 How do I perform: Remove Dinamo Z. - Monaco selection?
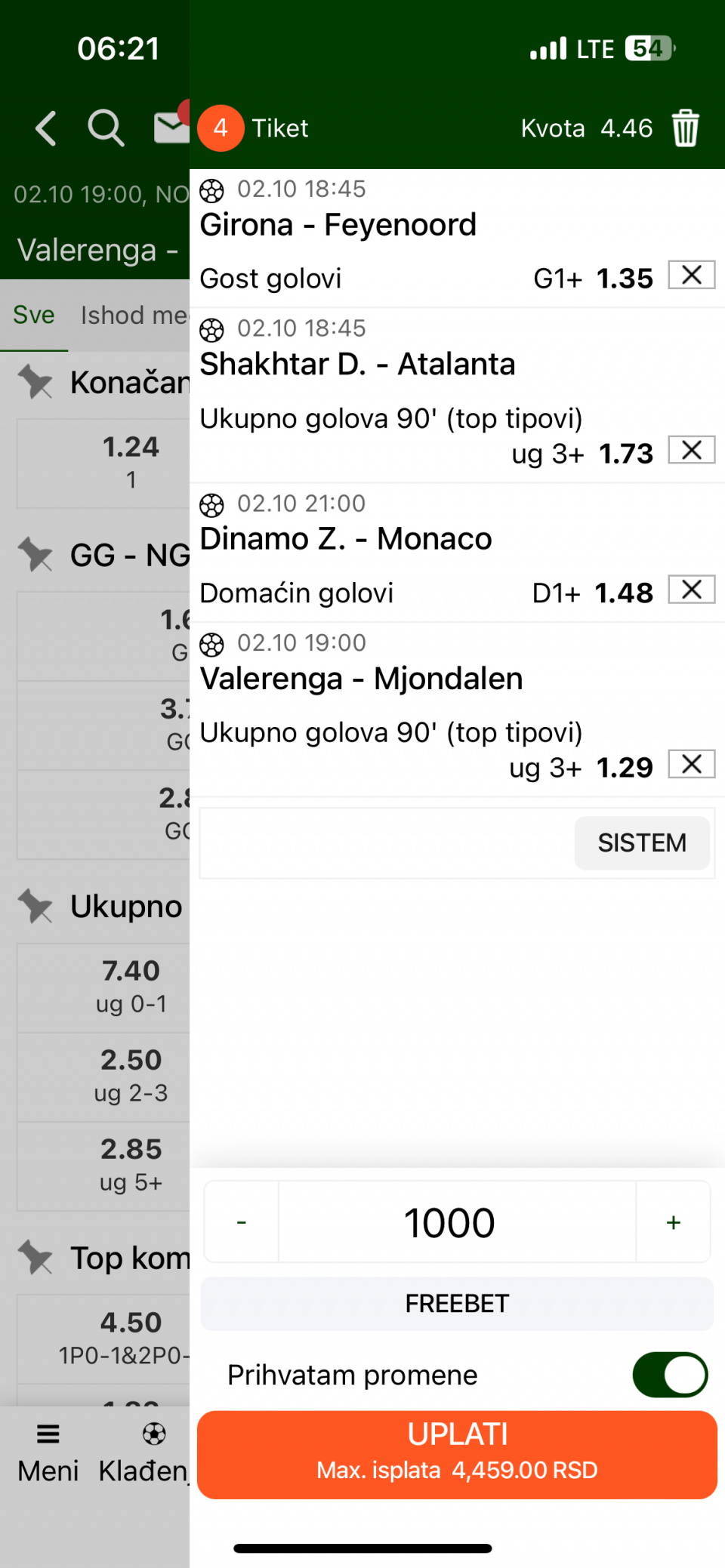click(691, 590)
